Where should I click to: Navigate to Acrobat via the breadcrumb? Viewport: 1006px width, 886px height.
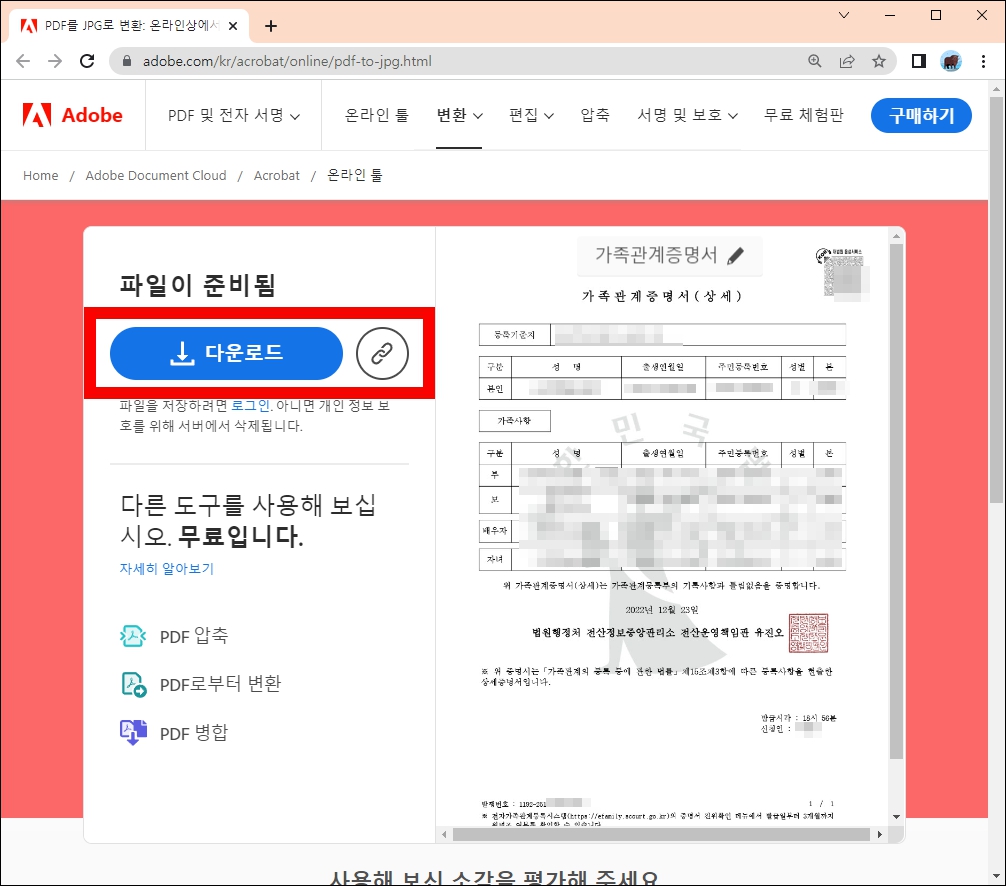pos(277,175)
